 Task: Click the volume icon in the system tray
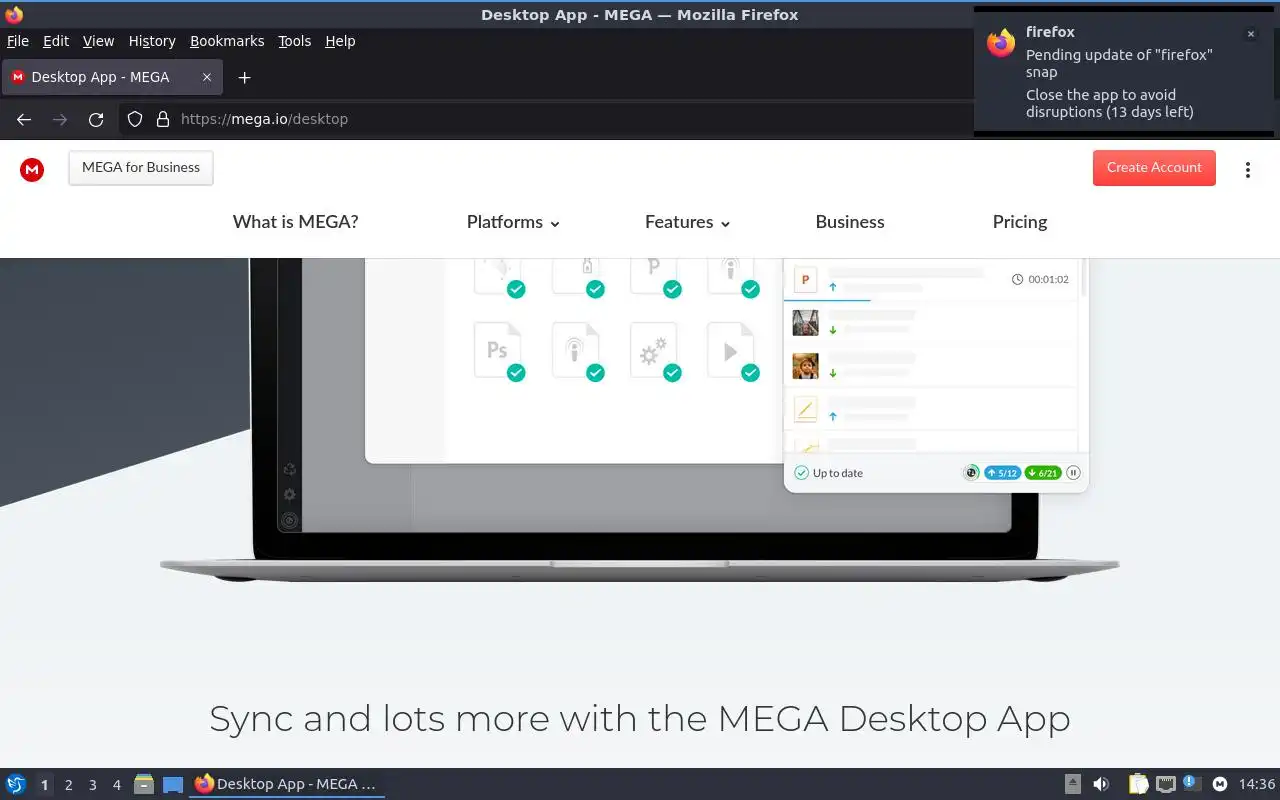point(1101,784)
